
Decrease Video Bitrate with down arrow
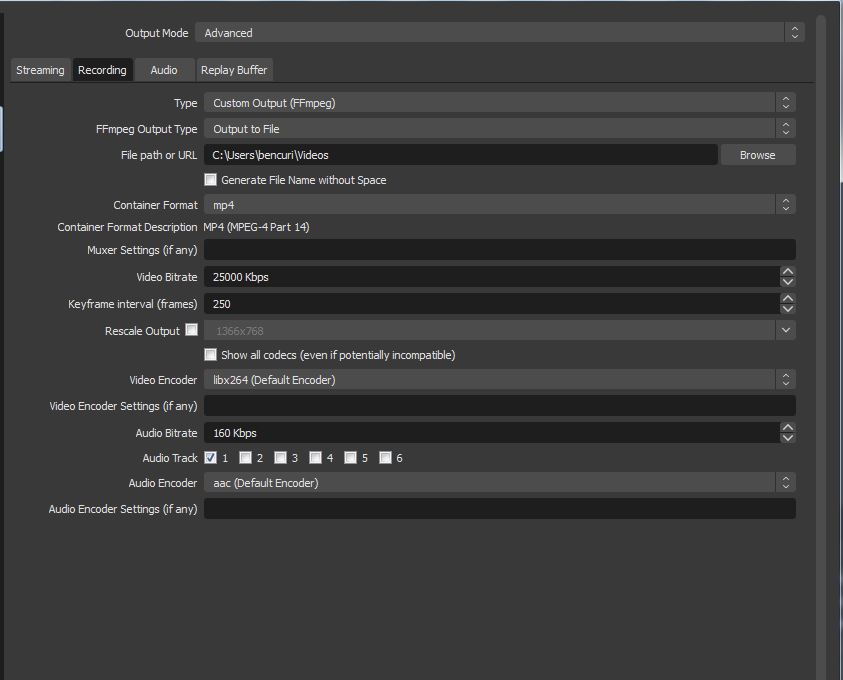788,282
